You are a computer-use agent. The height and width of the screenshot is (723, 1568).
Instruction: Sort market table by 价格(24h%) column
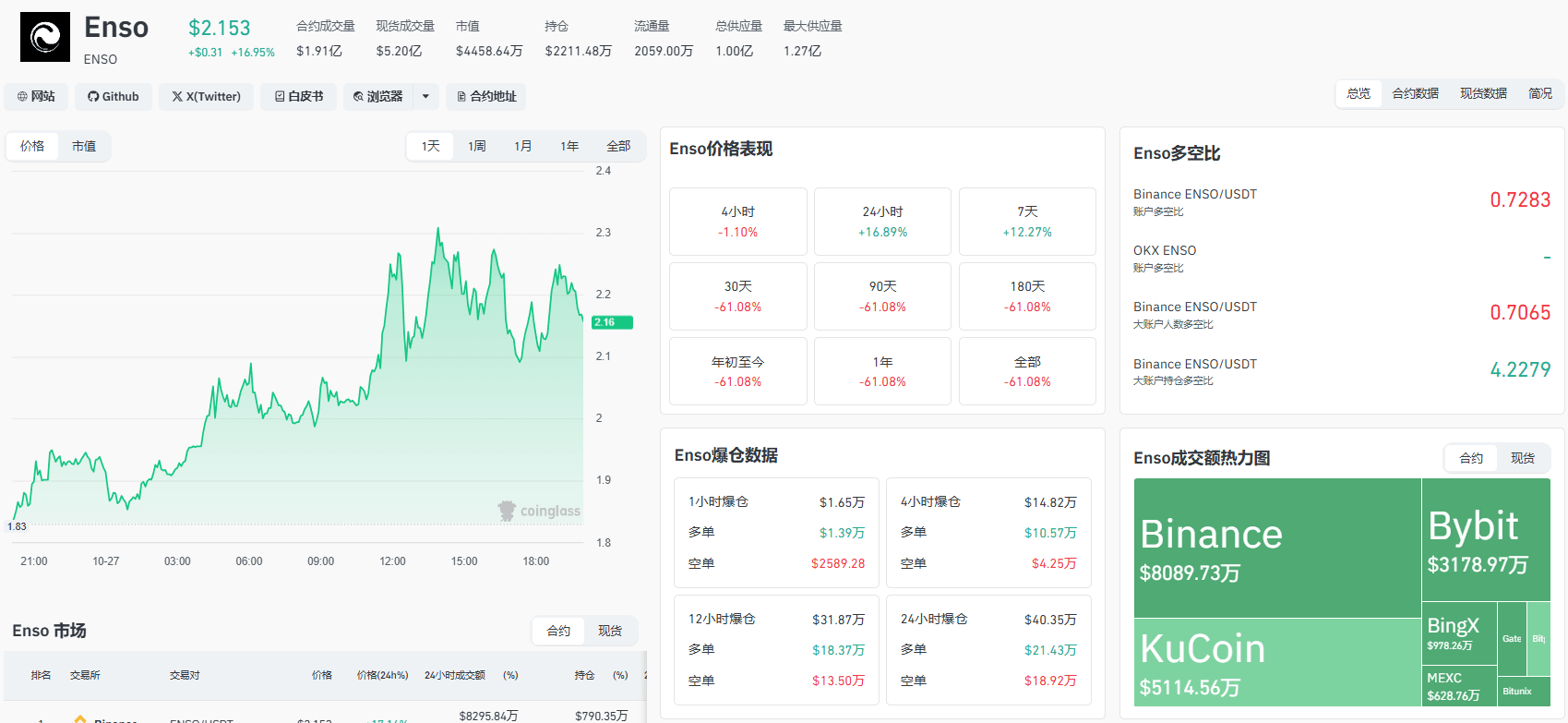(x=383, y=675)
